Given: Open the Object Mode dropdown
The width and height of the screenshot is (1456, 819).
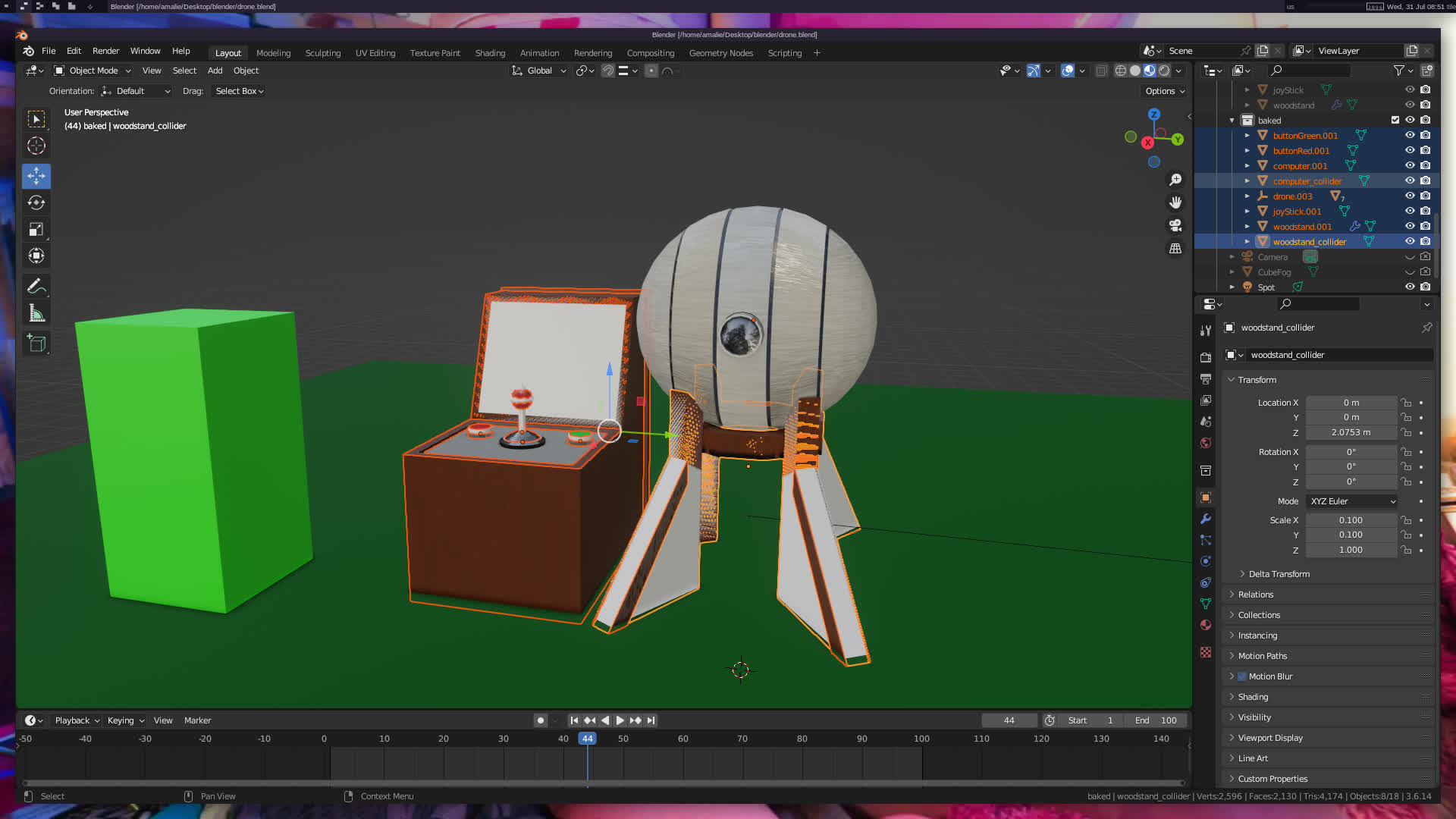Looking at the screenshot, I should click(93, 71).
